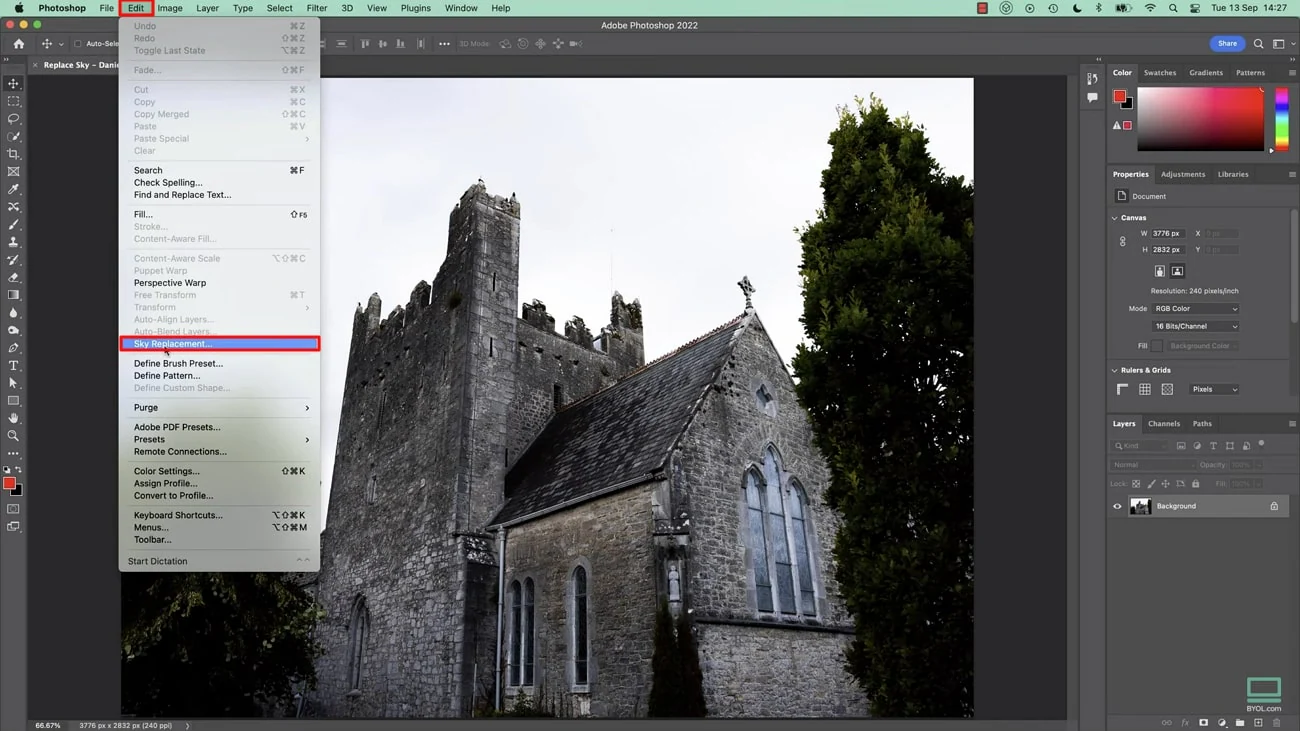Select the Clone Stamp tool

tap(13, 242)
